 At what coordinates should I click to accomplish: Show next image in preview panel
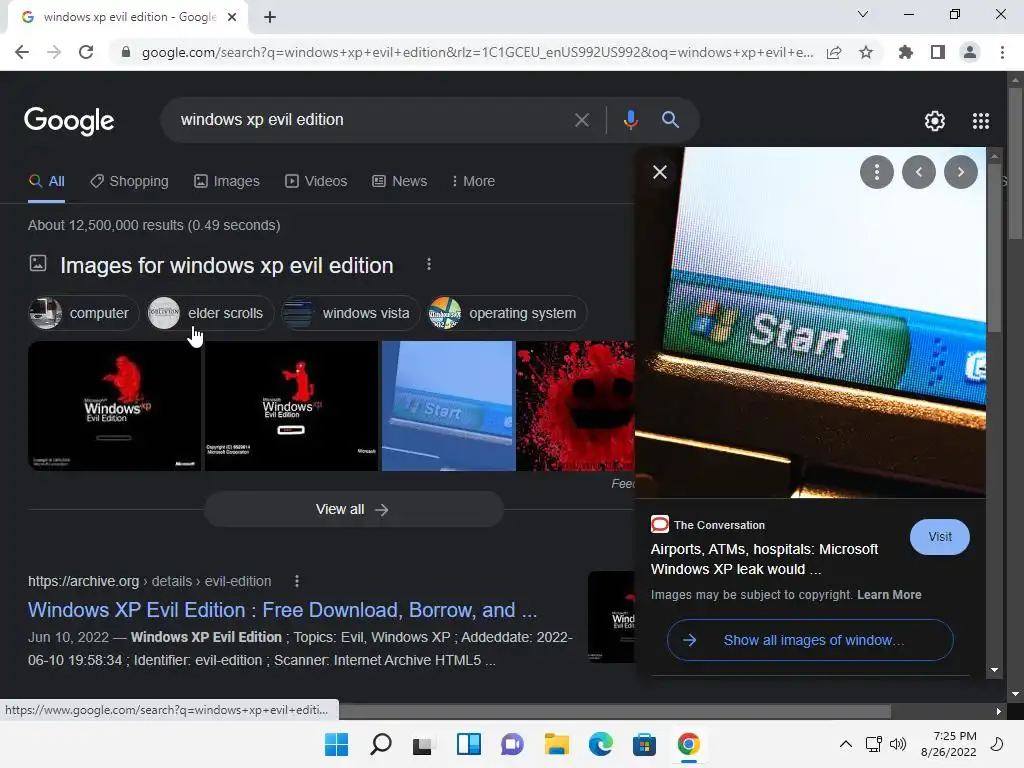click(961, 172)
